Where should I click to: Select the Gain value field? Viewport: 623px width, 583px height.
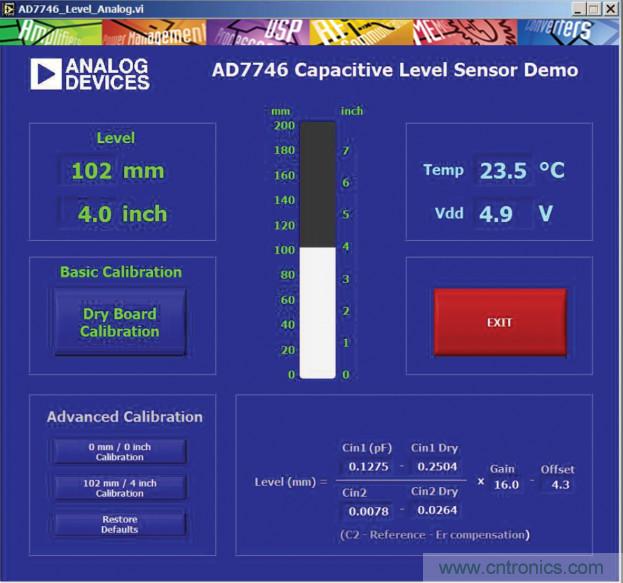coord(506,485)
